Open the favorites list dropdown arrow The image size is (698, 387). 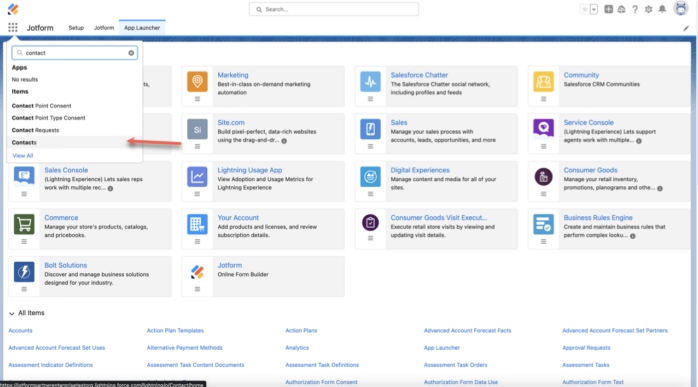coord(594,9)
